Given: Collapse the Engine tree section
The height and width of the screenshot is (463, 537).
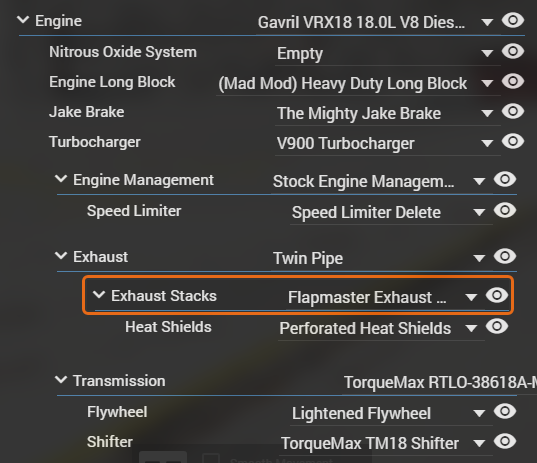Looking at the screenshot, I should (x=23, y=20).
